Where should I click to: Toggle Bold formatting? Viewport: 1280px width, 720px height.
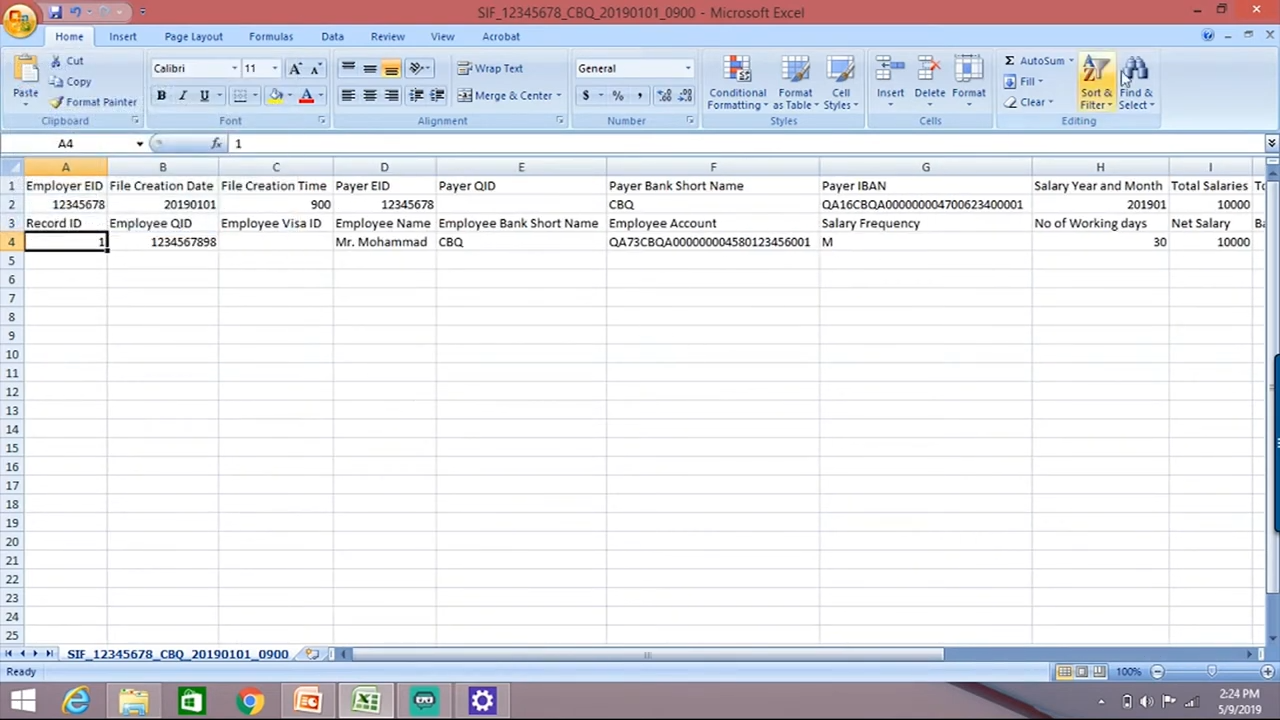[x=161, y=95]
